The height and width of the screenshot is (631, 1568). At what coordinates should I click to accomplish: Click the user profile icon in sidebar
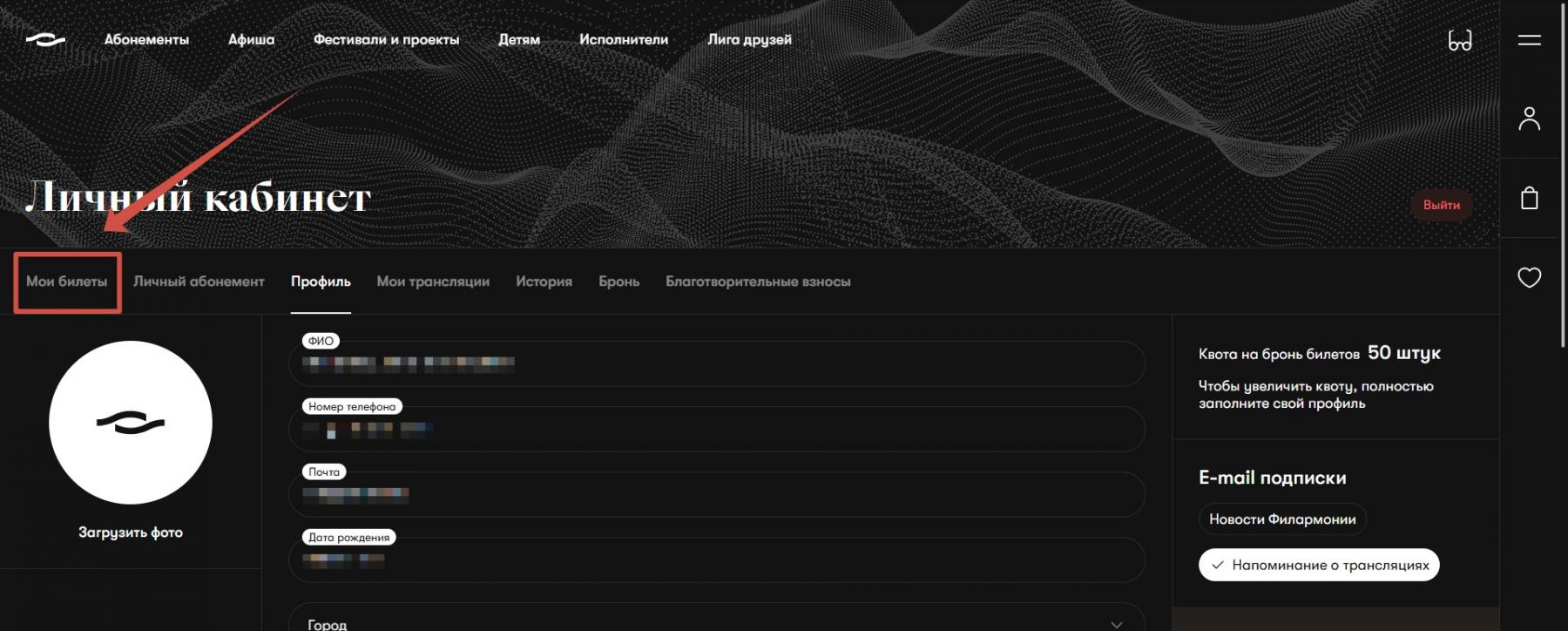coord(1529,119)
